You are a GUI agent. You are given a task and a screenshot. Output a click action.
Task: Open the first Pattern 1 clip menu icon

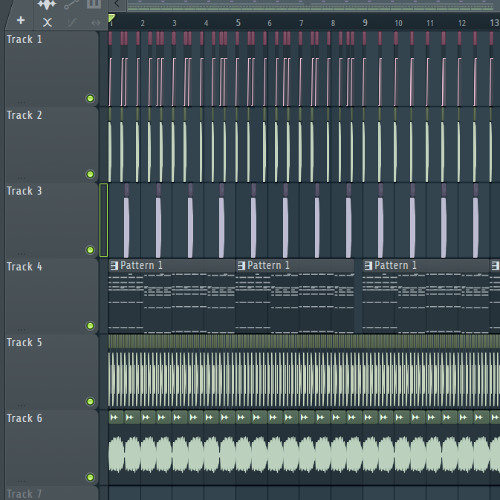(114, 266)
